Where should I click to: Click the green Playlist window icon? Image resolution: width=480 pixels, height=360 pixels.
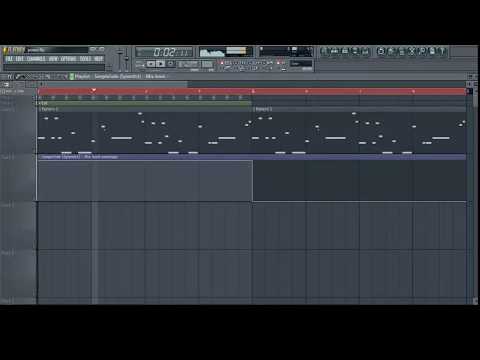pyautogui.click(x=71, y=77)
